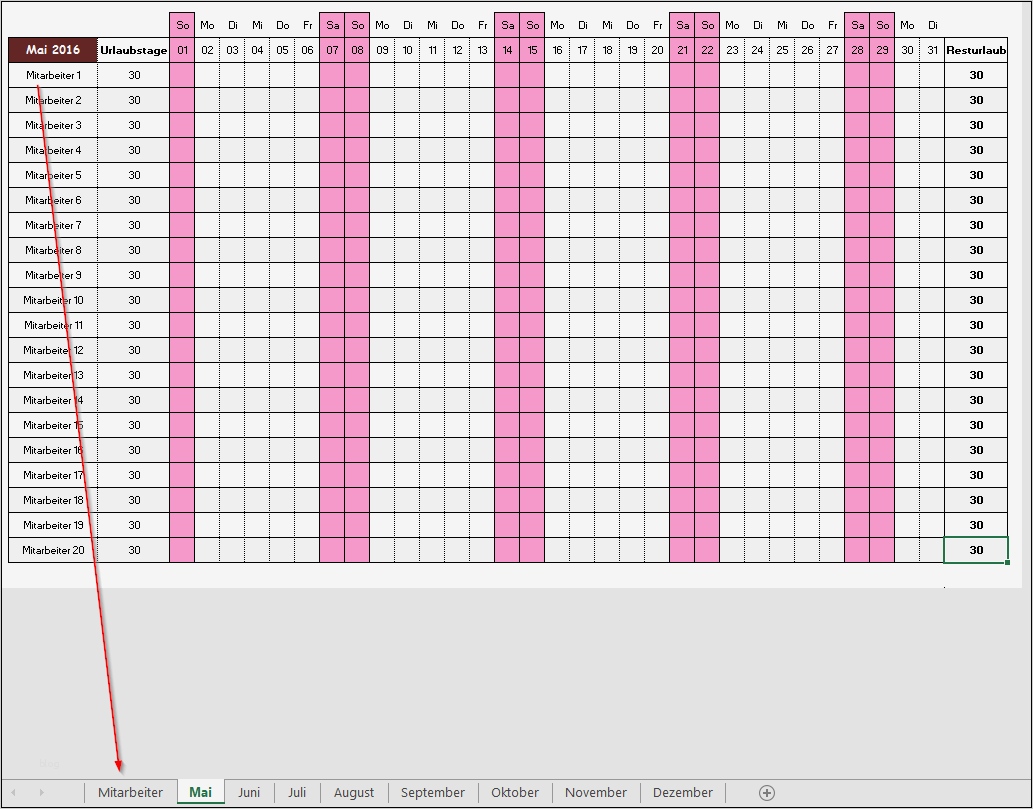Select the active Mai sheet tab
1033x809 pixels.
click(200, 791)
